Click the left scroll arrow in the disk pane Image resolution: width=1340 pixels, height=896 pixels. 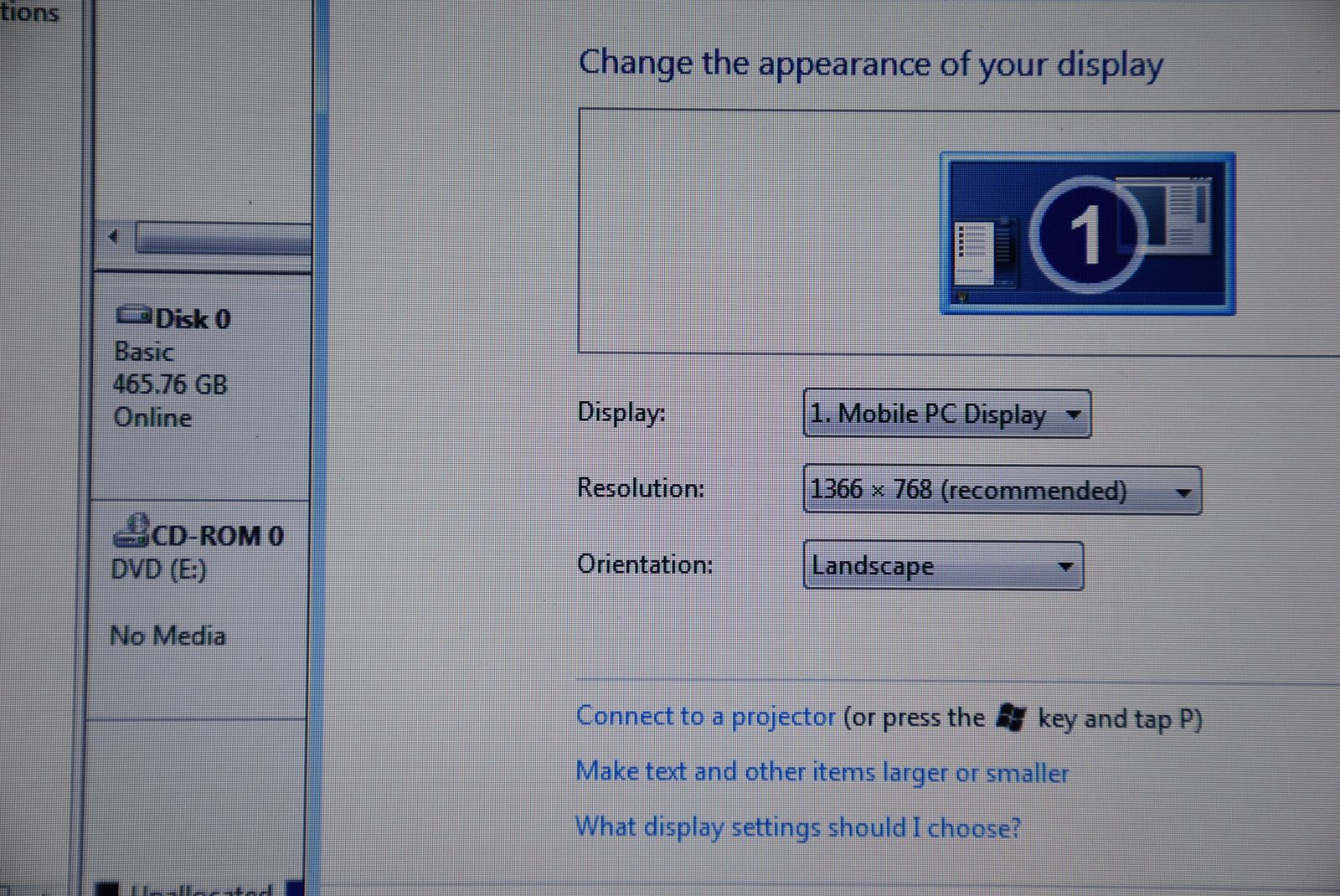pyautogui.click(x=113, y=237)
